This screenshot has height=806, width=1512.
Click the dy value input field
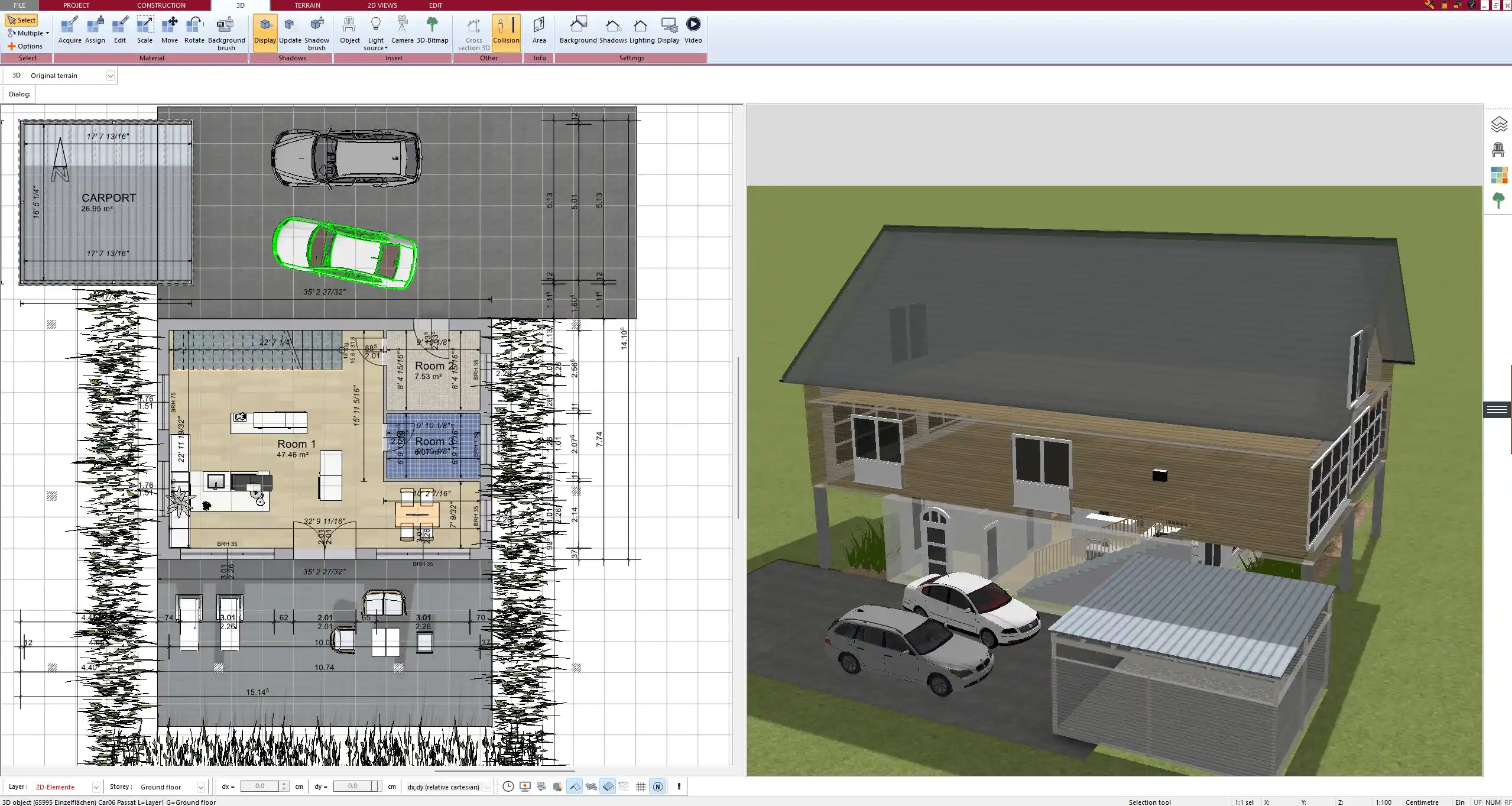[x=352, y=786]
